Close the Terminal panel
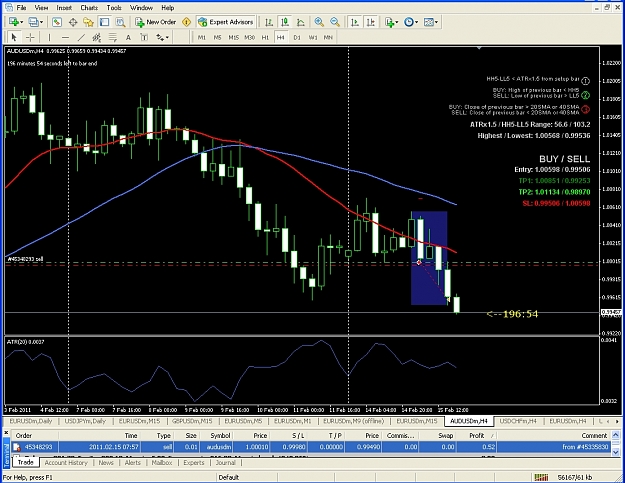The image size is (625, 483). [6, 432]
